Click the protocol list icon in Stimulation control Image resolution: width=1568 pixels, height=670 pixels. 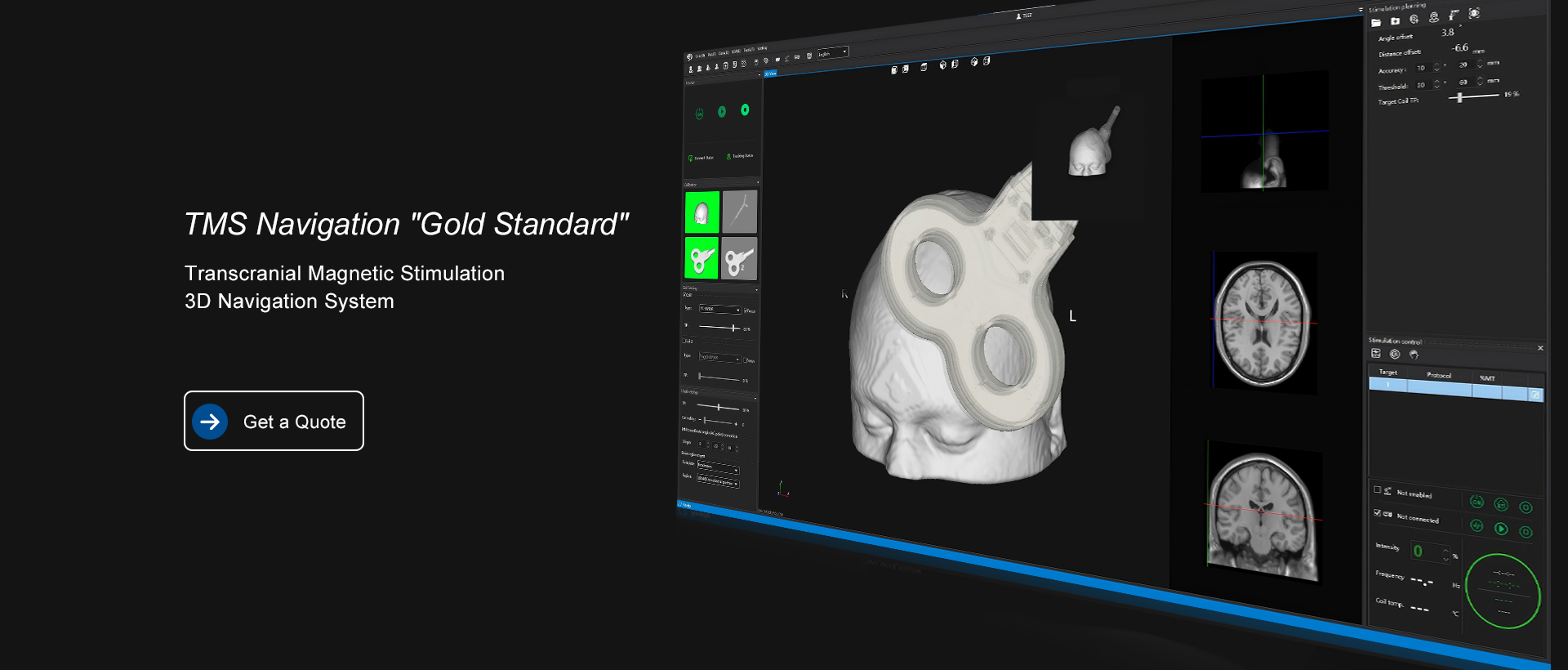tap(1376, 353)
